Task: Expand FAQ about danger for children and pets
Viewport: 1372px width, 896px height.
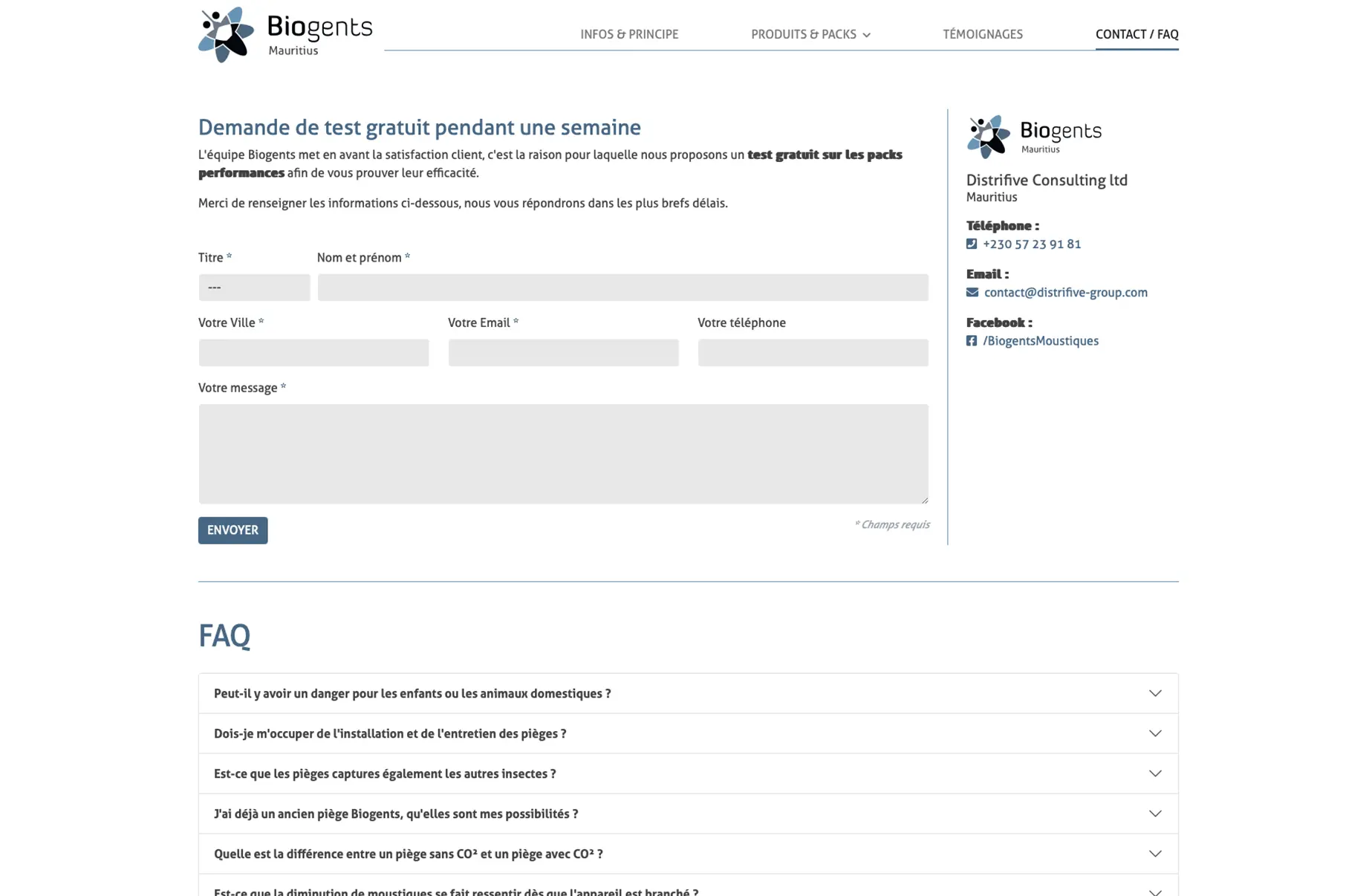Action: coord(688,693)
